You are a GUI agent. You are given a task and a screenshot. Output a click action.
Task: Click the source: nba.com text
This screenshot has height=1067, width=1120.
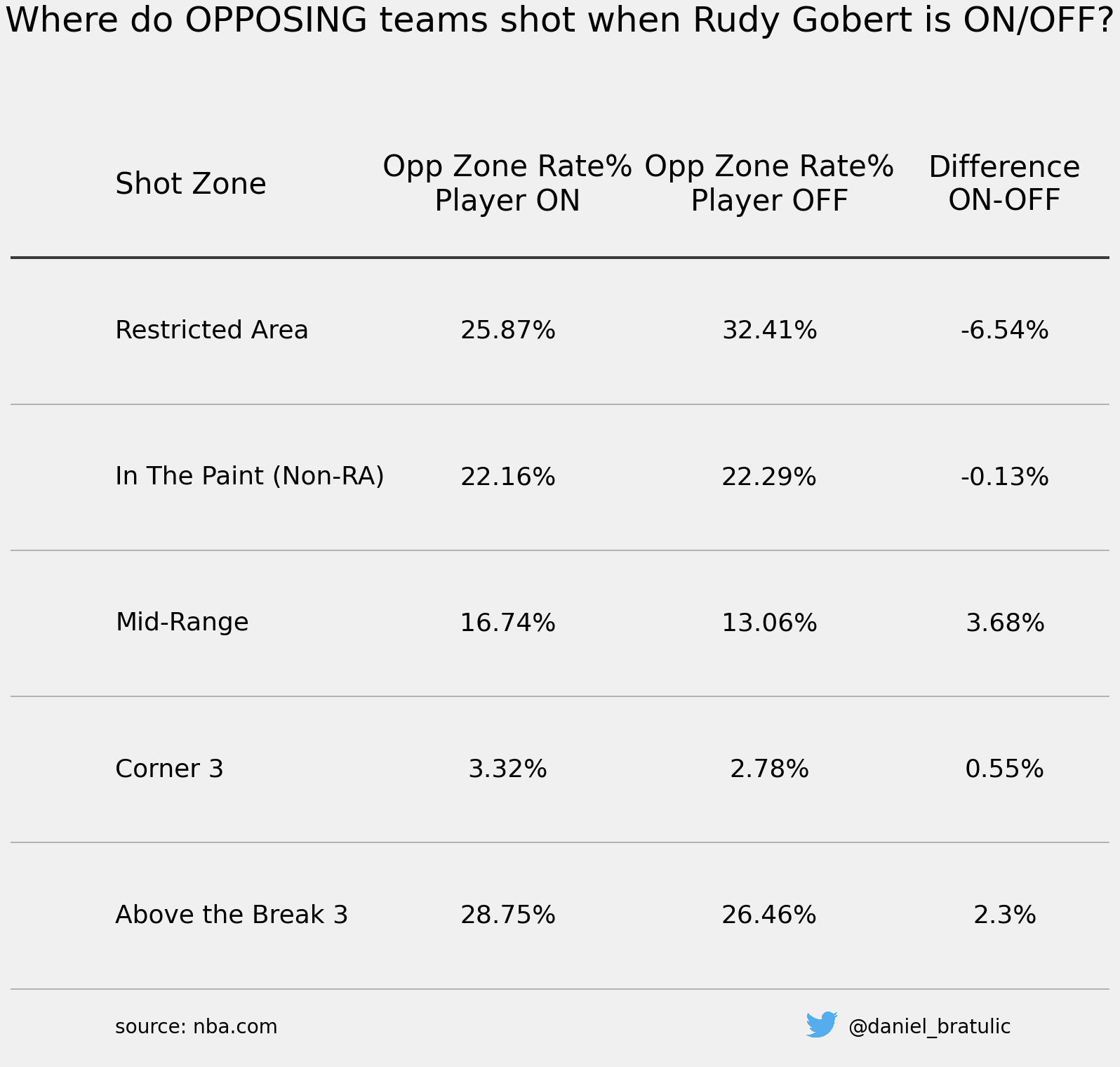[196, 1027]
